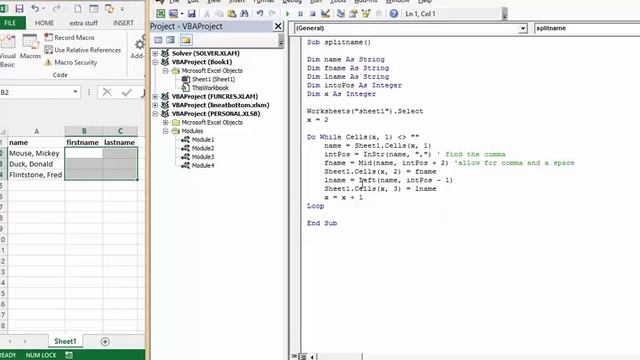Add a new sheet with plus button
The height and width of the screenshot is (360, 640).
pos(105,342)
